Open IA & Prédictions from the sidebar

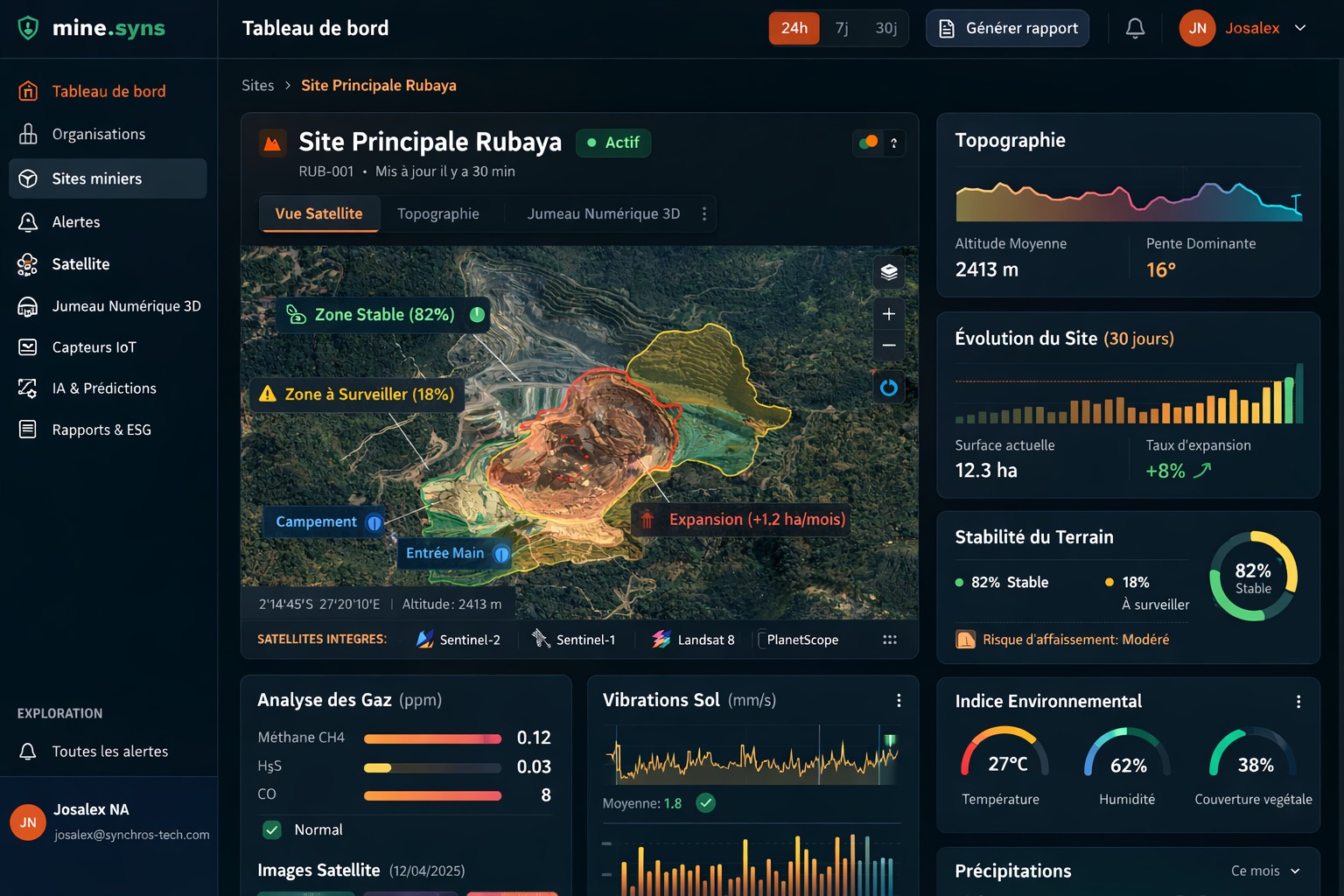click(x=104, y=388)
